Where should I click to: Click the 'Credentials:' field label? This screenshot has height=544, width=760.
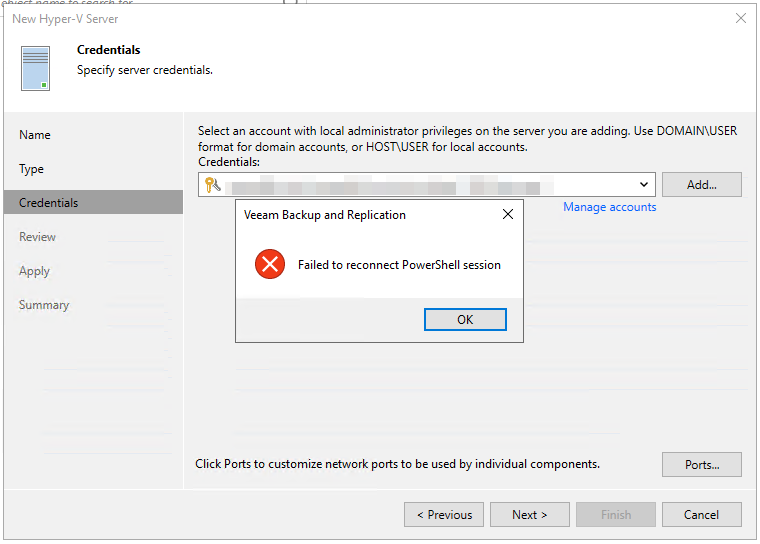(229, 162)
